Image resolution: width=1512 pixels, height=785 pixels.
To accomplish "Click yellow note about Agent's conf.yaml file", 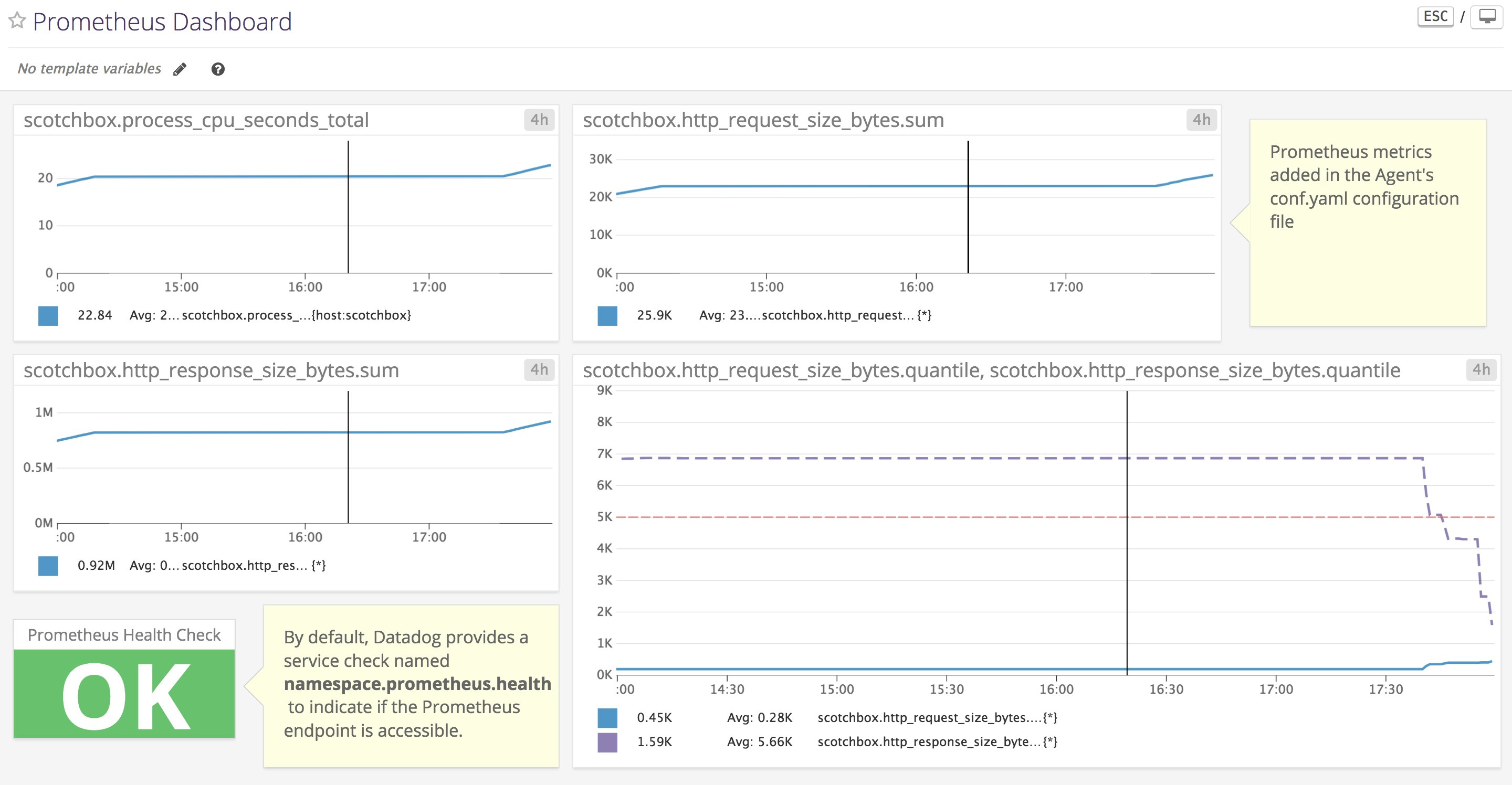I will pyautogui.click(x=1368, y=223).
